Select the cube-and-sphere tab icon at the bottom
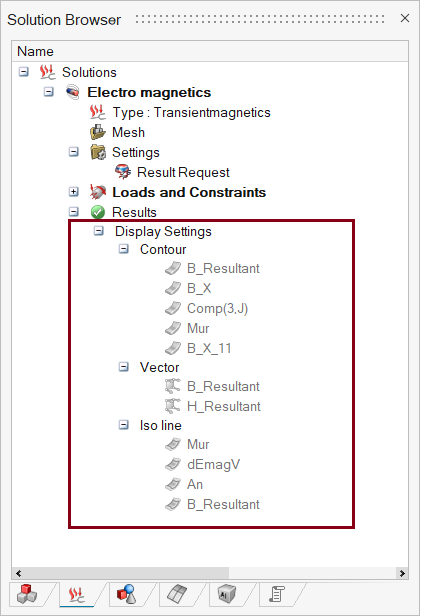 click(127, 594)
